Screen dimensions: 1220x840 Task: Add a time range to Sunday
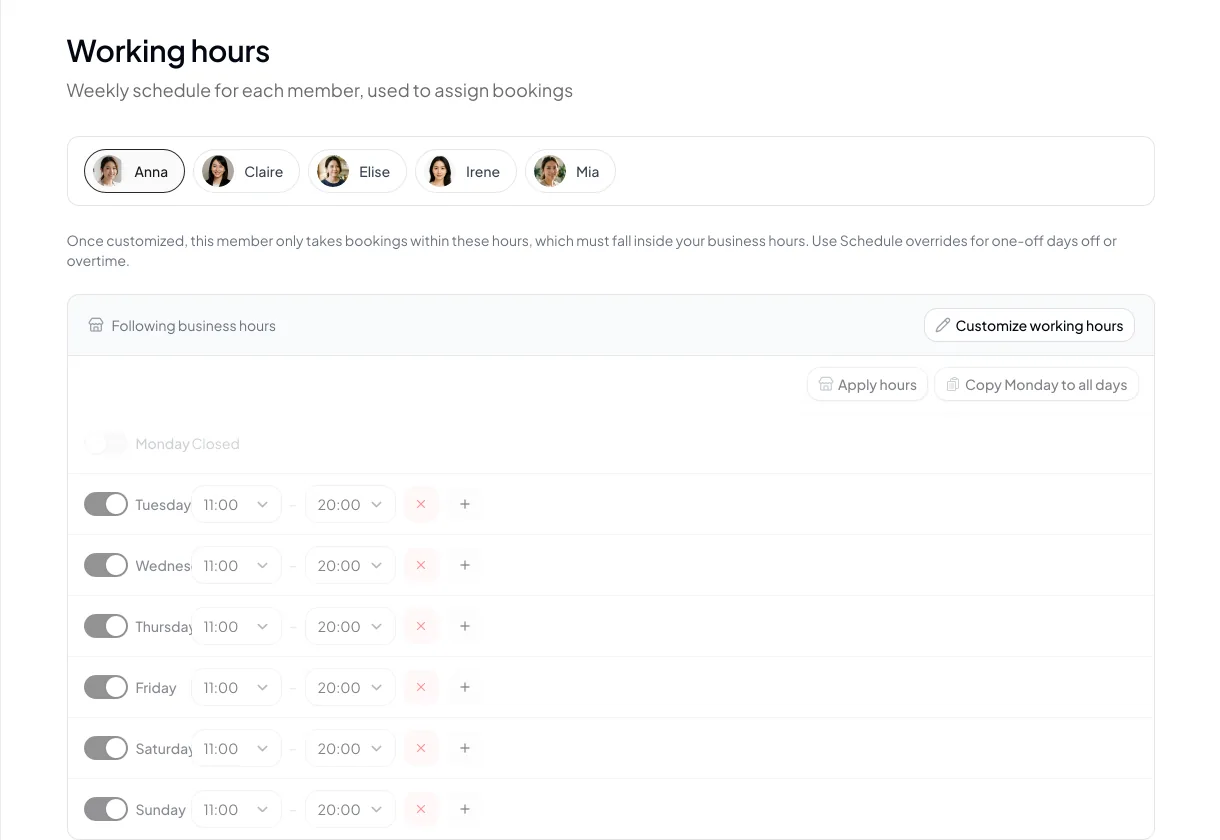(465, 809)
